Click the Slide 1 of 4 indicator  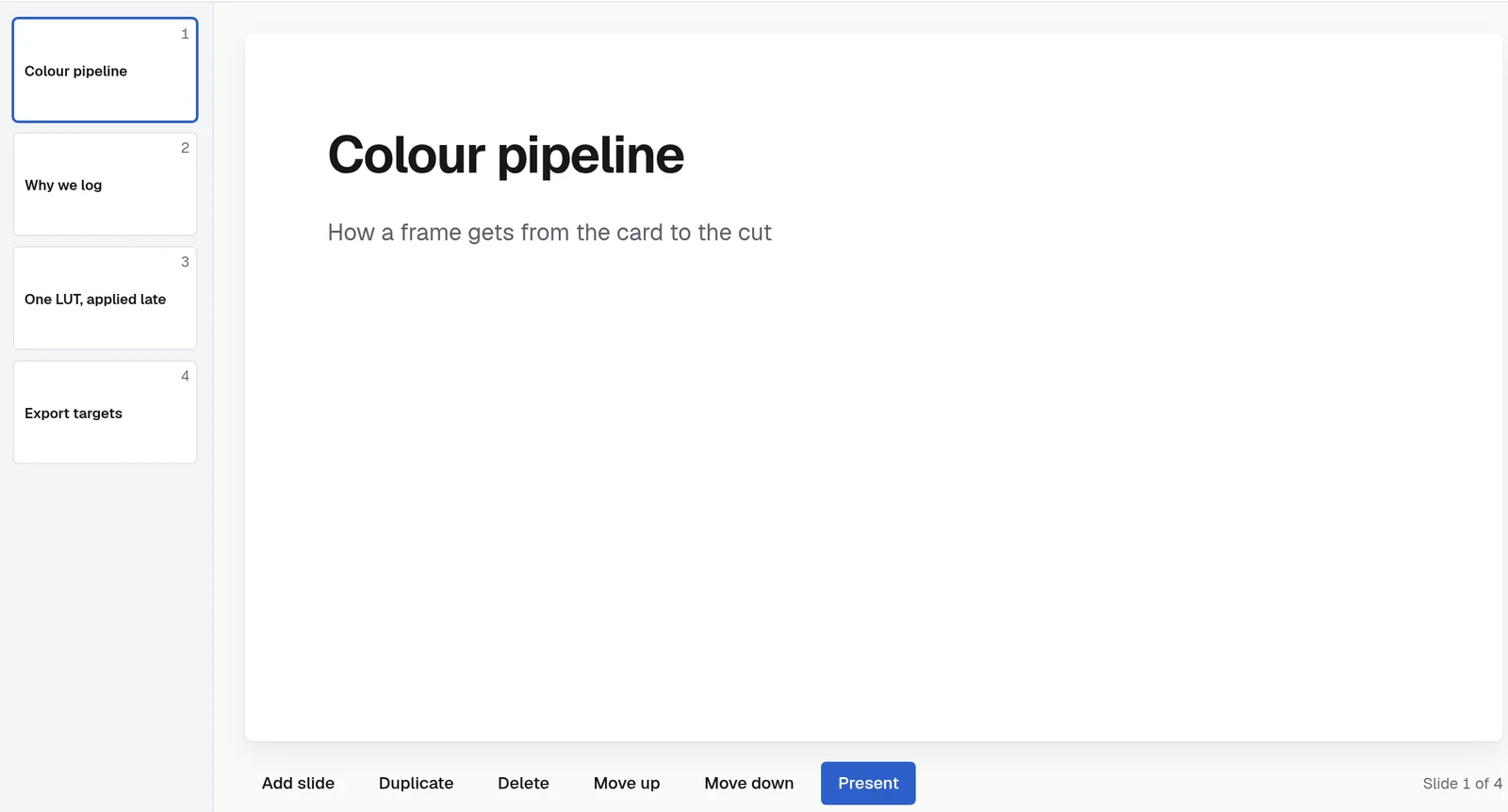(x=1462, y=784)
